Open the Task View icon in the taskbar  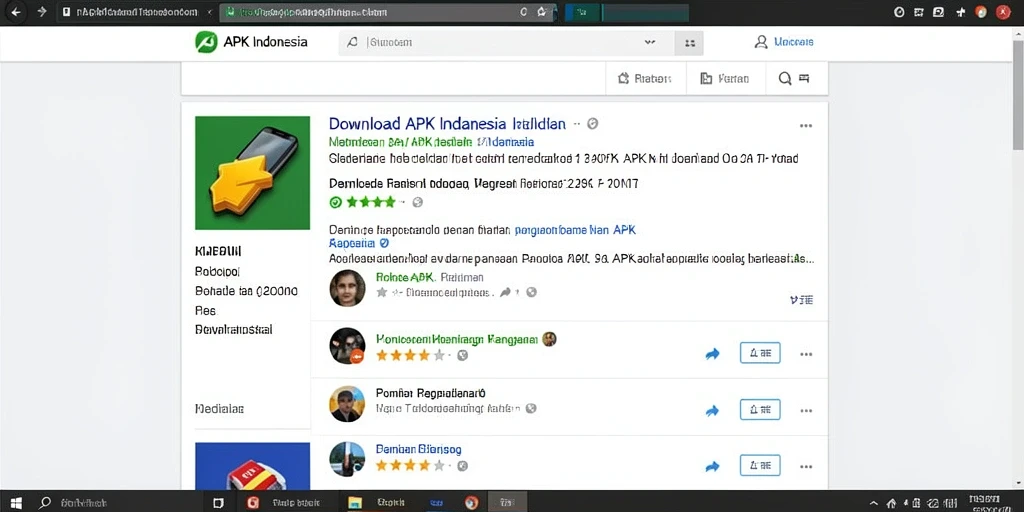point(218,503)
